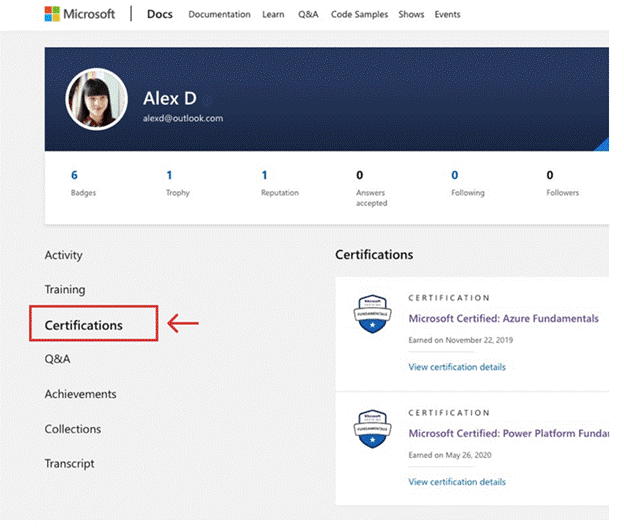
Task: Switch to the Activity section in sidebar
Action: click(64, 255)
